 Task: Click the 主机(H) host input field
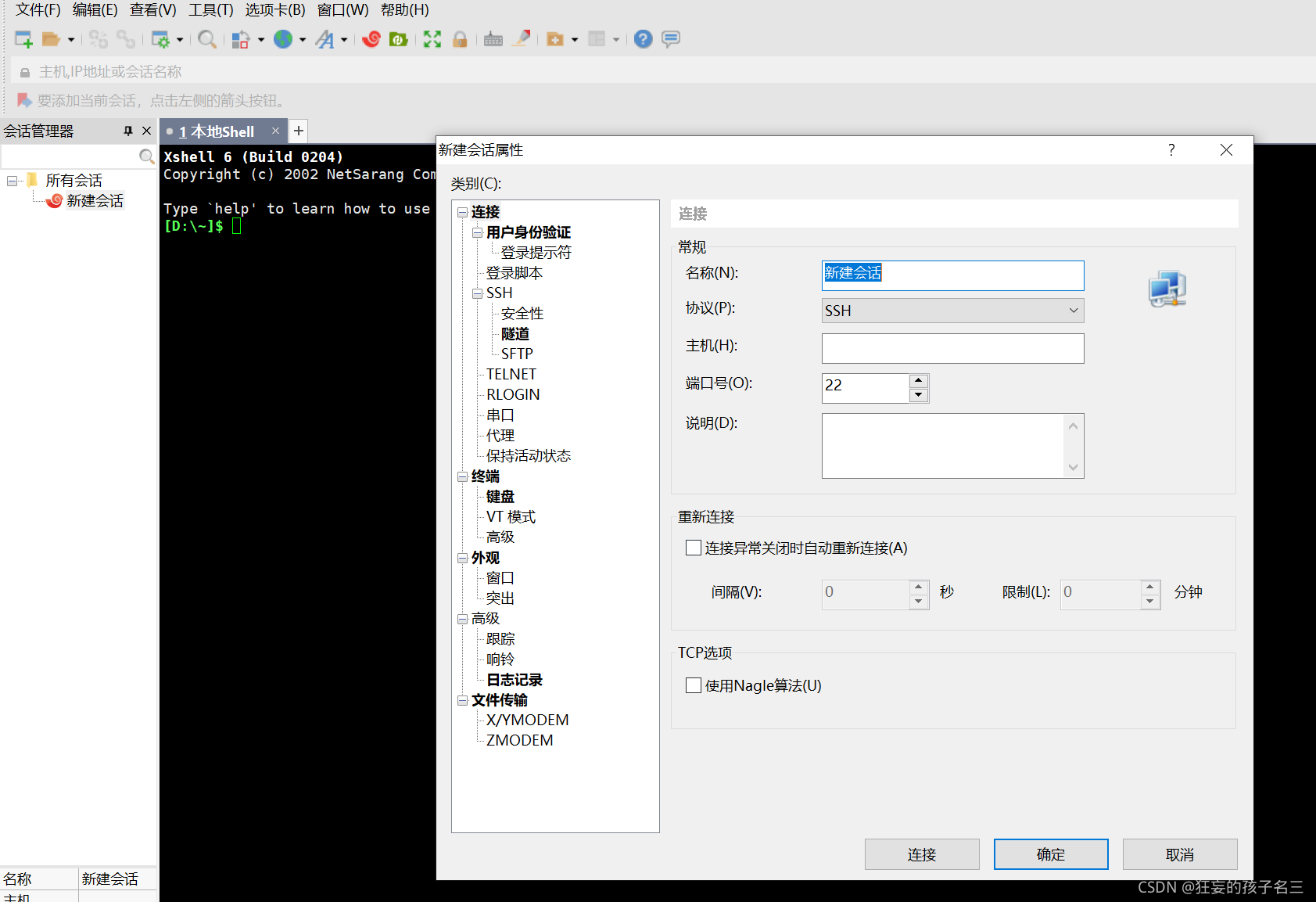tap(952, 348)
